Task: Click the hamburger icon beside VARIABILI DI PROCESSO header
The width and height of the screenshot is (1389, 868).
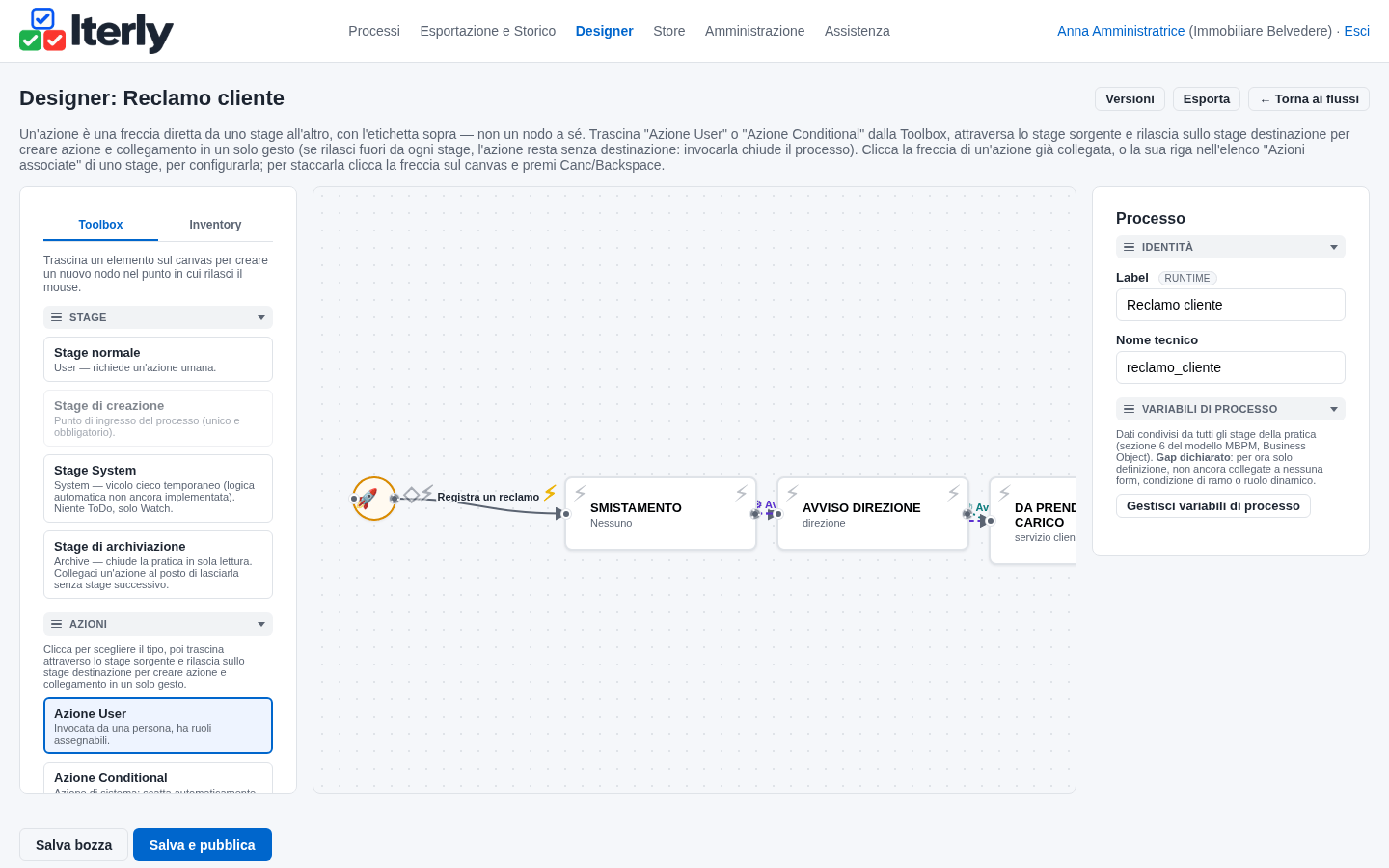Action: tap(1130, 409)
